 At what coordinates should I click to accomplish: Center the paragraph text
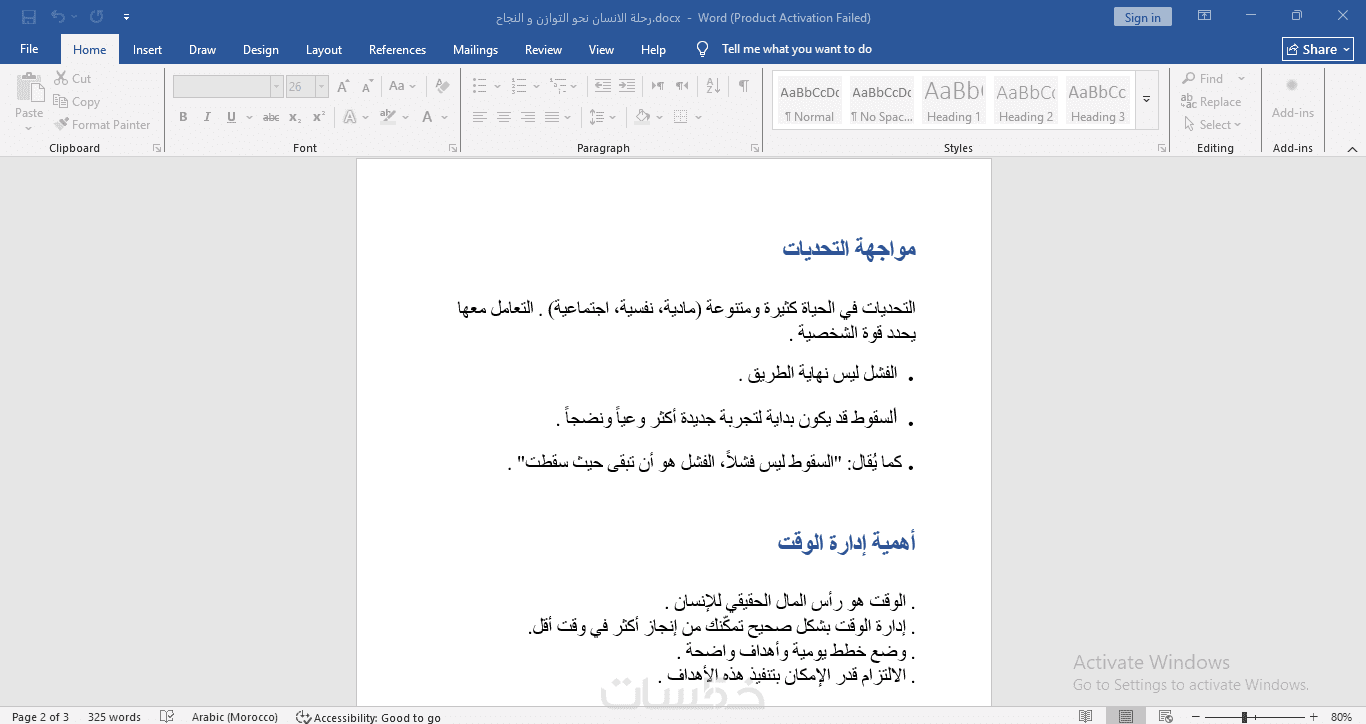[x=504, y=117]
